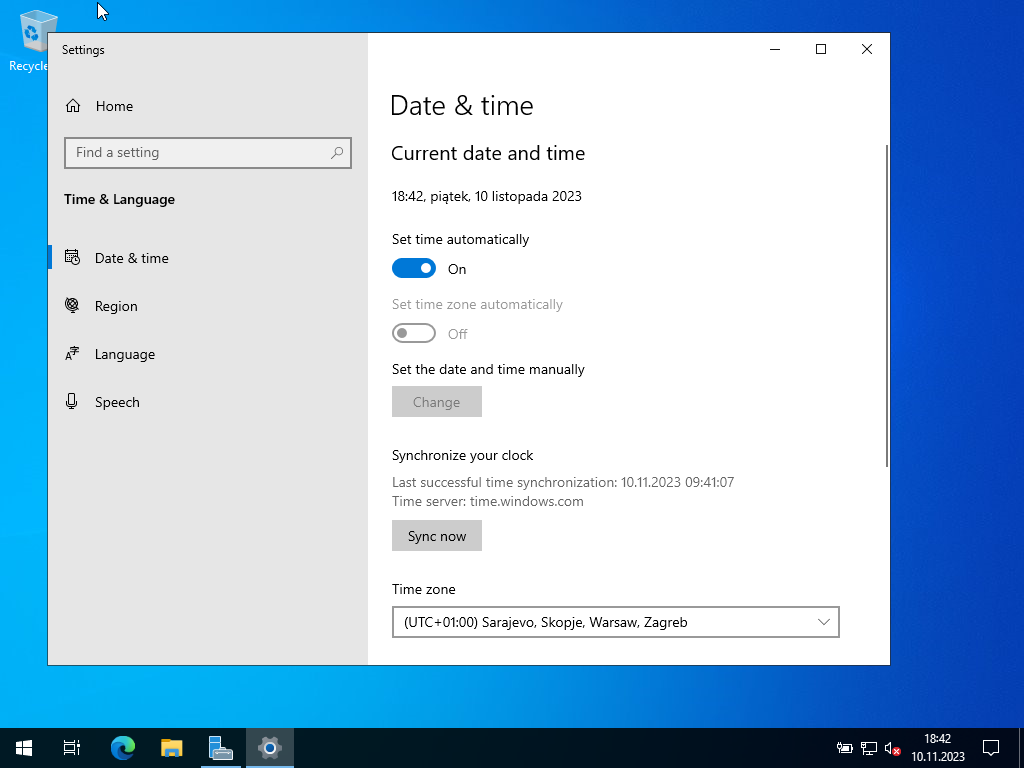Open the Time zone dropdown
1024x768 pixels.
pos(616,622)
